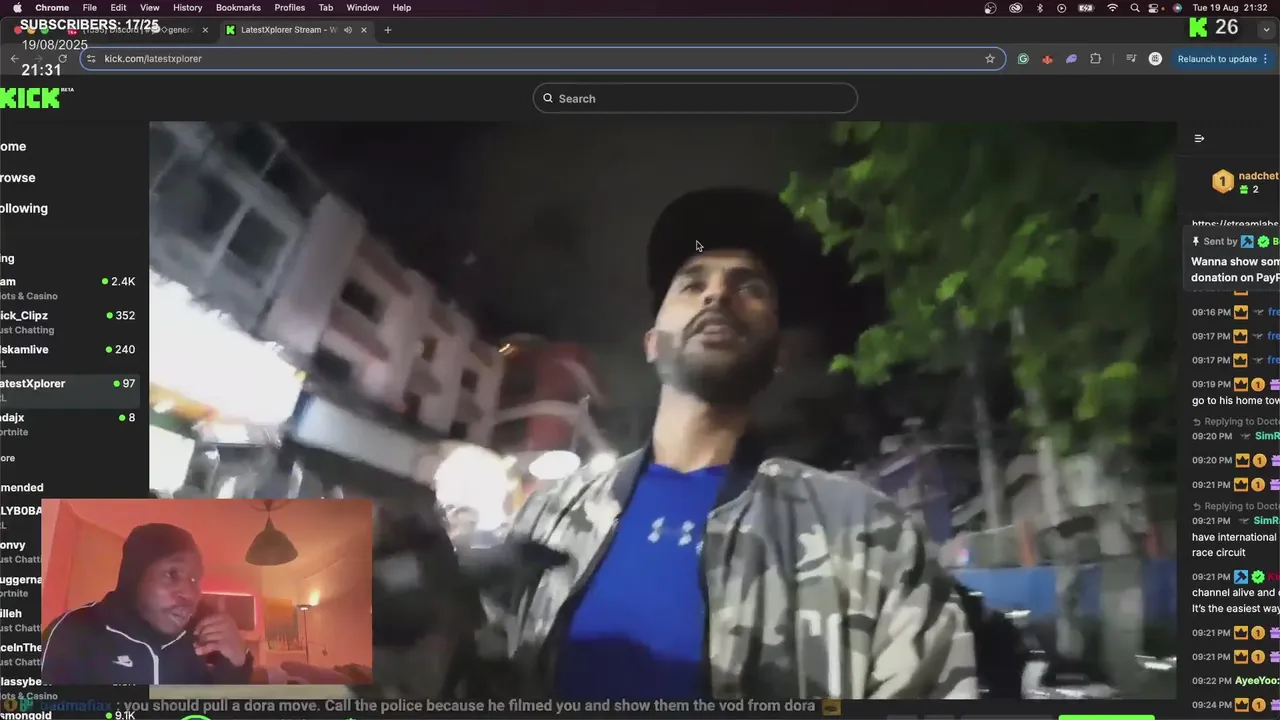Mute audio on LatestXplorer Stream tab

click(x=348, y=30)
